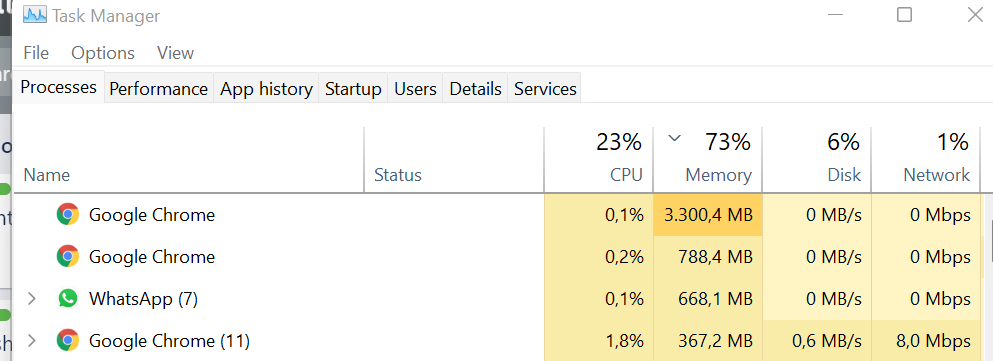Go to the Startup tab

[353, 89]
